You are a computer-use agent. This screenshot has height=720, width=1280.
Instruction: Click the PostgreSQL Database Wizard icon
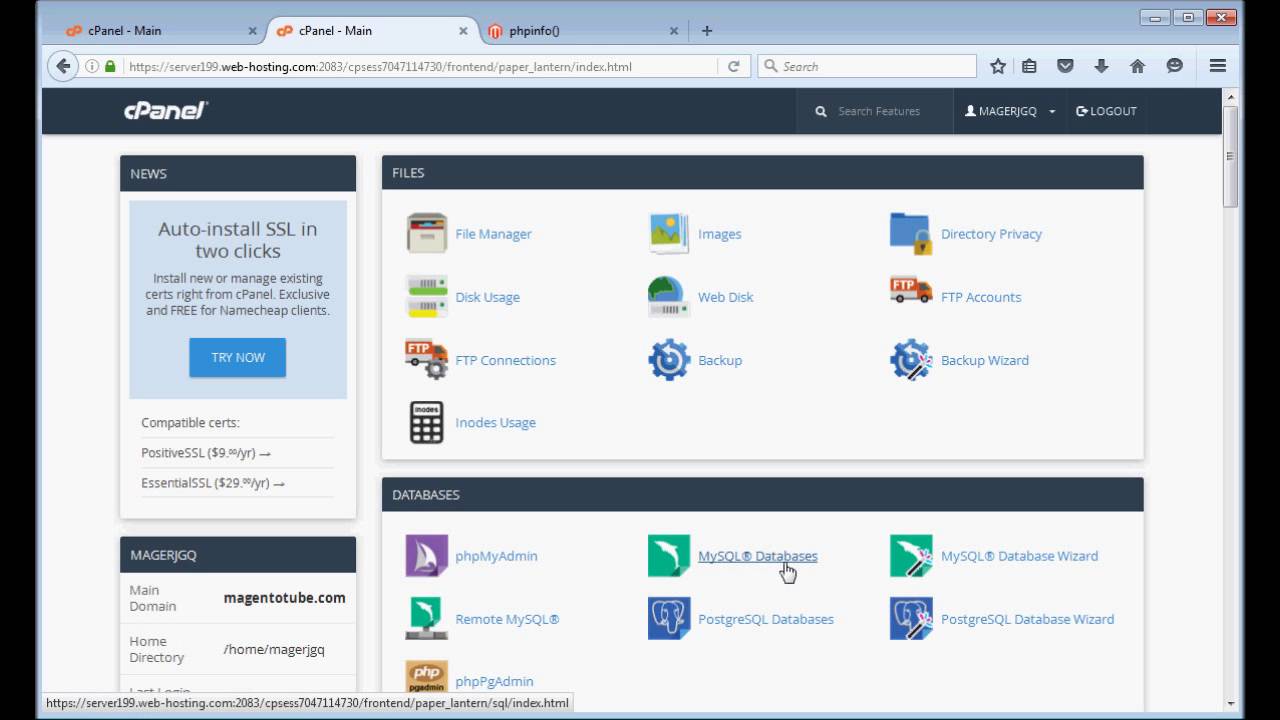coord(911,618)
